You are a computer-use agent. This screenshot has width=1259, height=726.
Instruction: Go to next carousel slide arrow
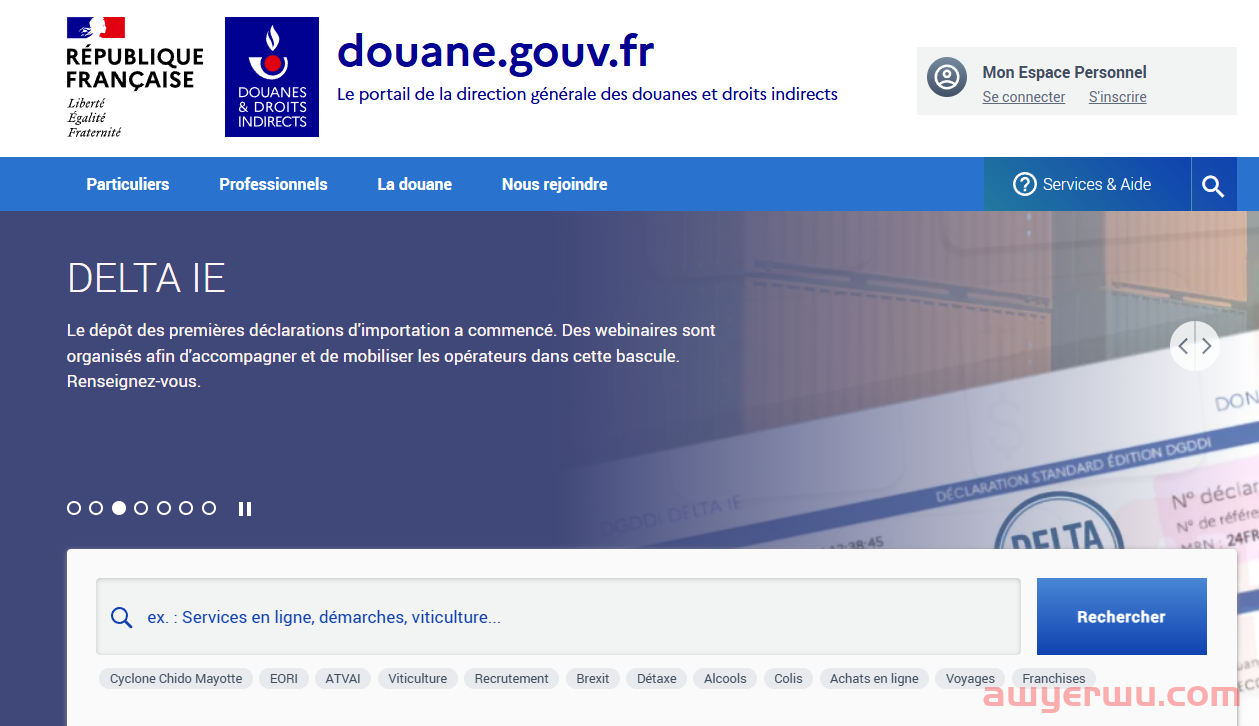pos(1207,346)
